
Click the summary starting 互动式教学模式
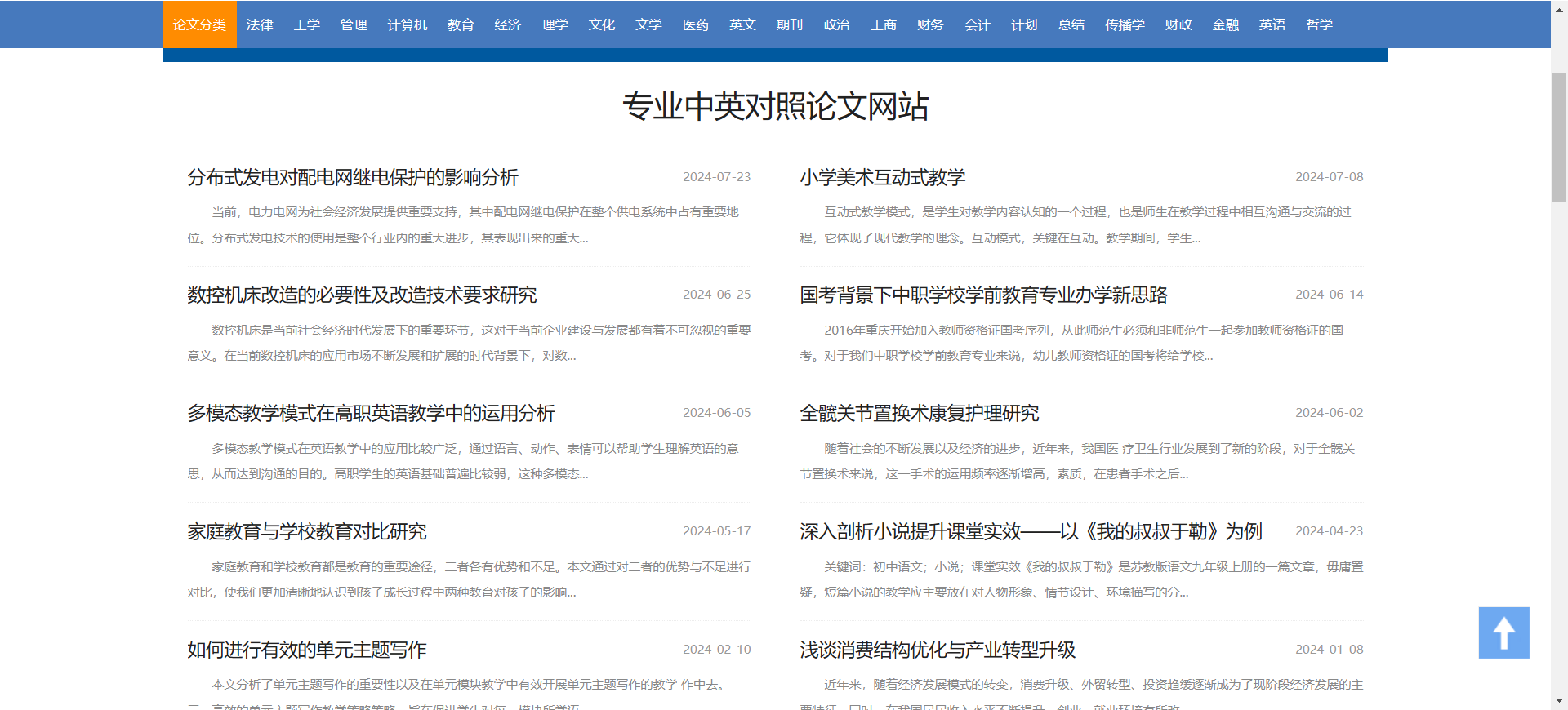point(1081,224)
